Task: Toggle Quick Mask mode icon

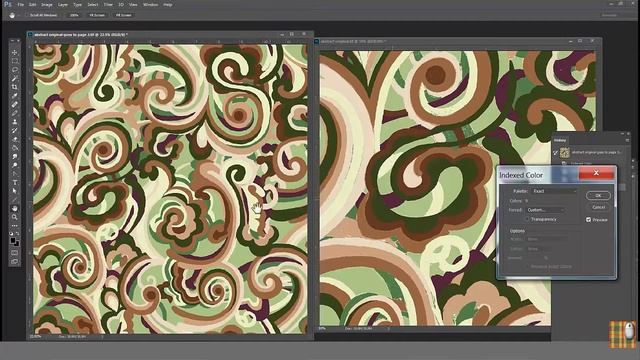Action: [x=15, y=253]
